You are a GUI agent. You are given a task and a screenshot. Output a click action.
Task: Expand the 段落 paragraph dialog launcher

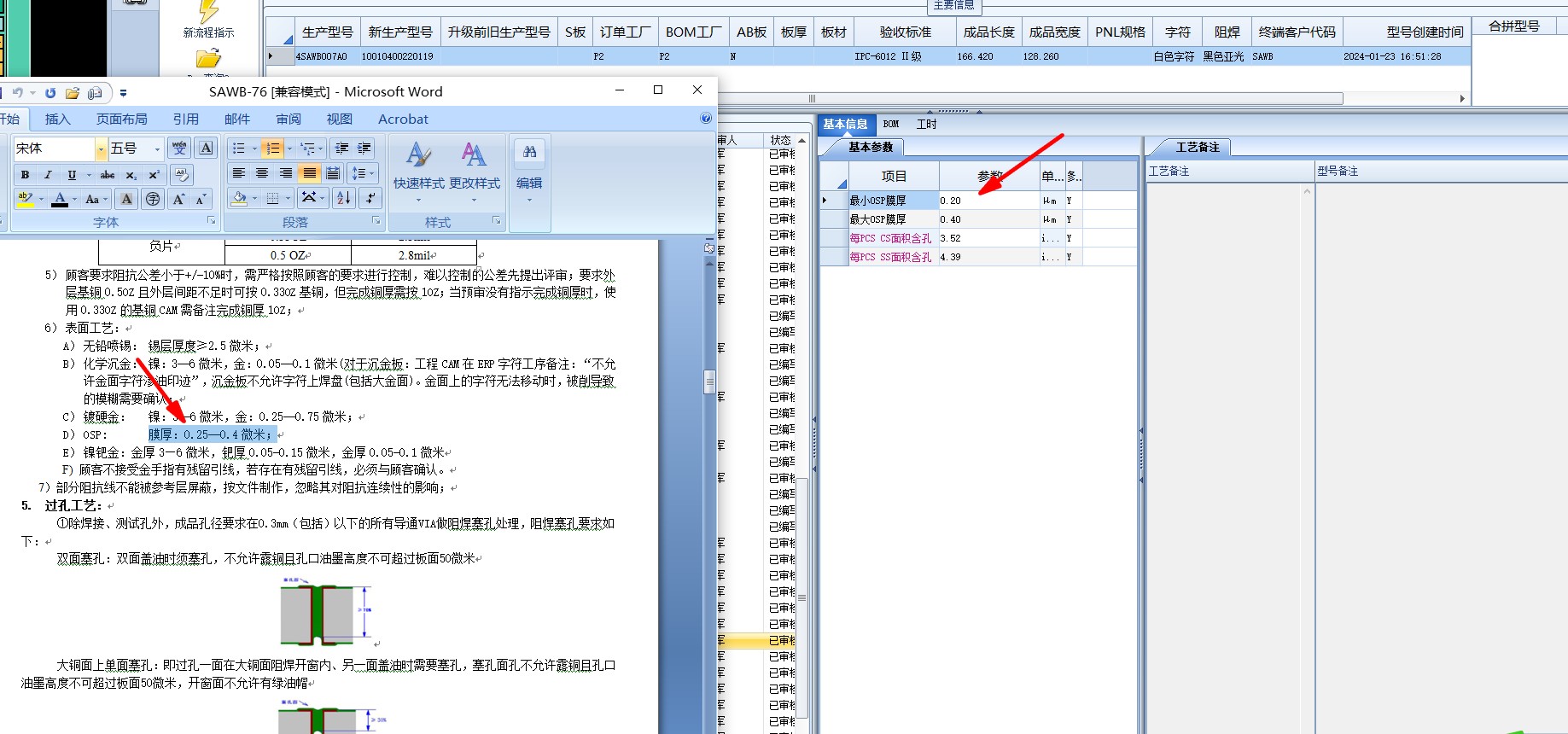[376, 221]
